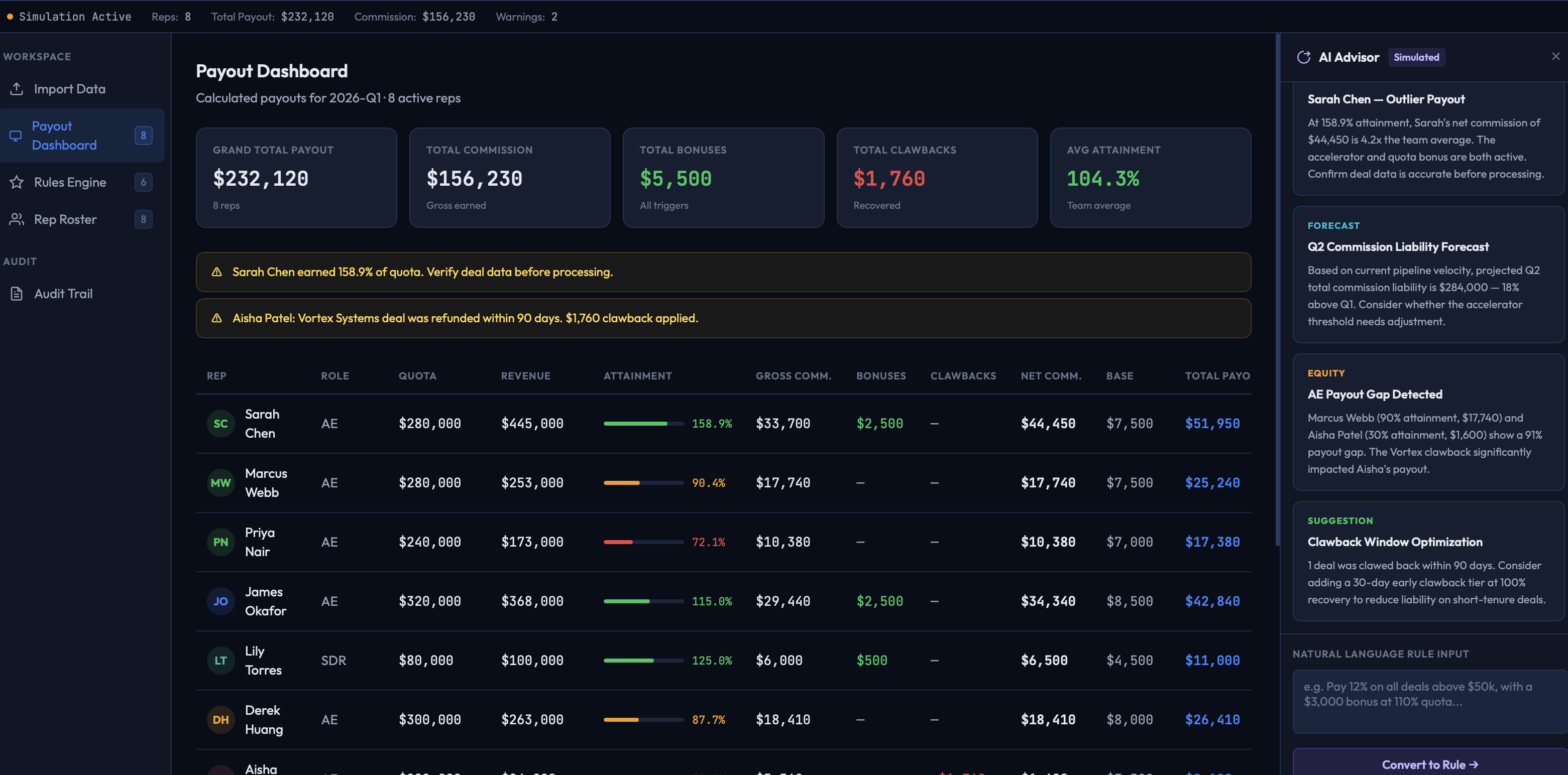Image resolution: width=1568 pixels, height=775 pixels.
Task: Click Marcus Webb's MW avatar
Action: coord(220,482)
